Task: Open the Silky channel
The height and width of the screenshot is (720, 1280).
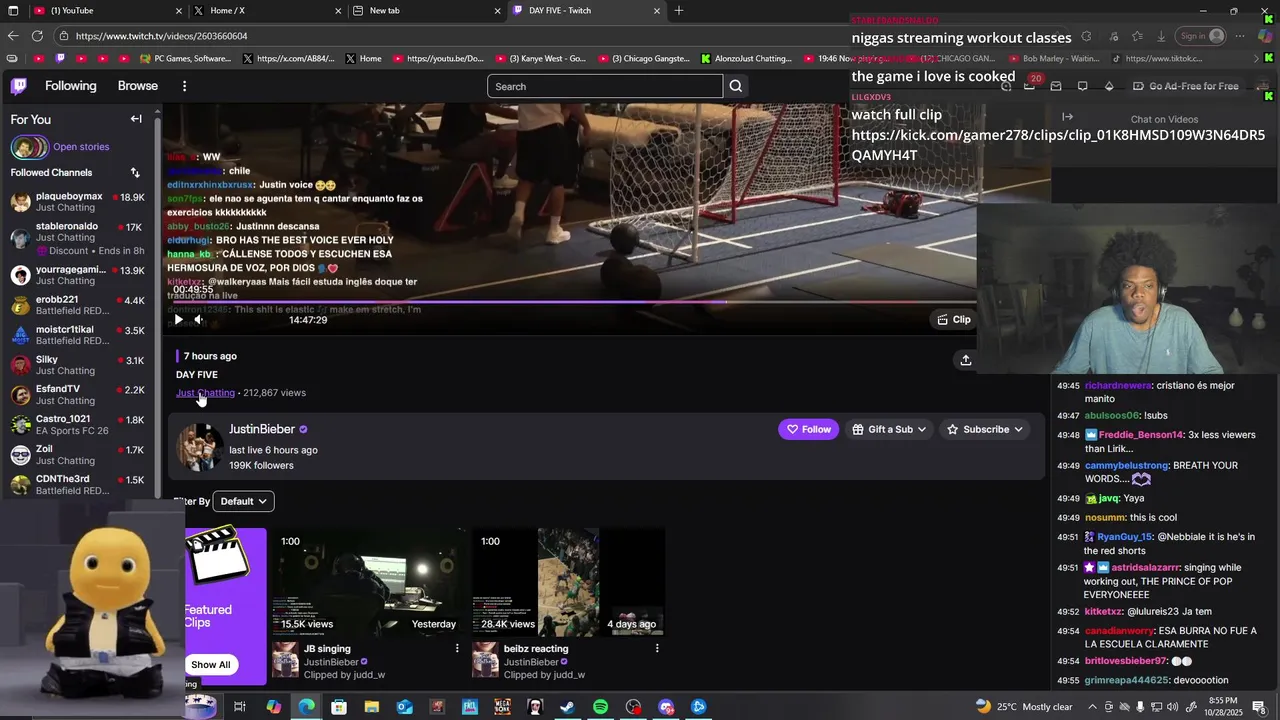Action: [x=78, y=365]
